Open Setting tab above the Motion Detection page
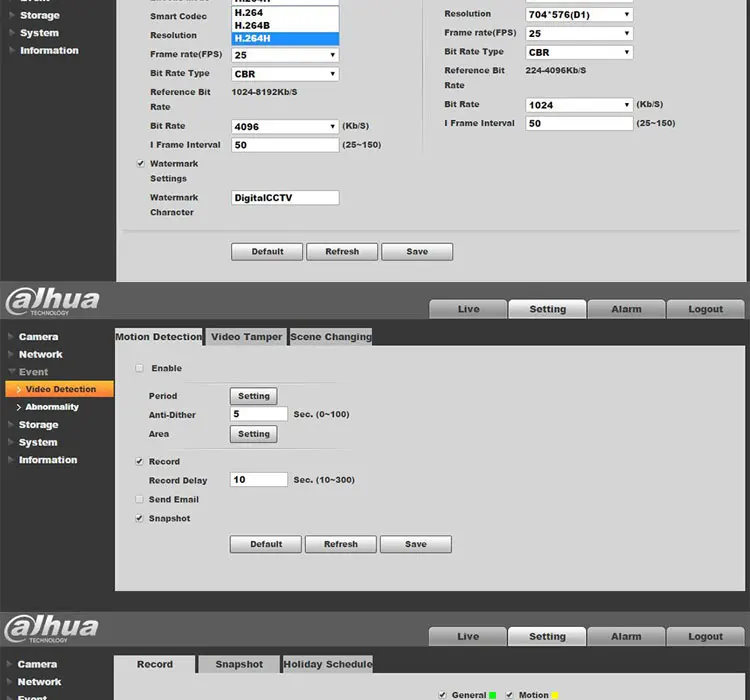Image resolution: width=750 pixels, height=700 pixels. pos(547,309)
